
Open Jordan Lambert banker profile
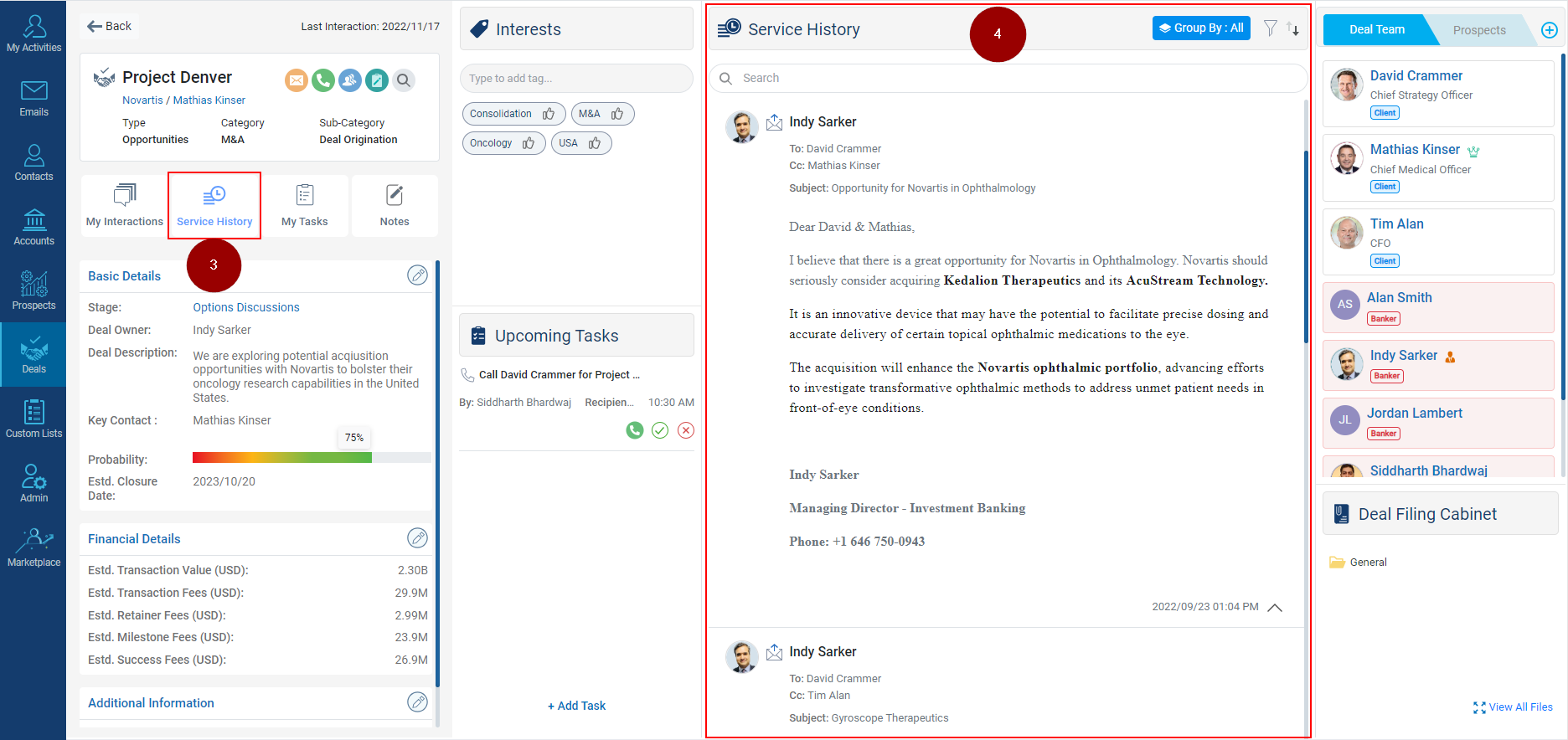point(1438,423)
